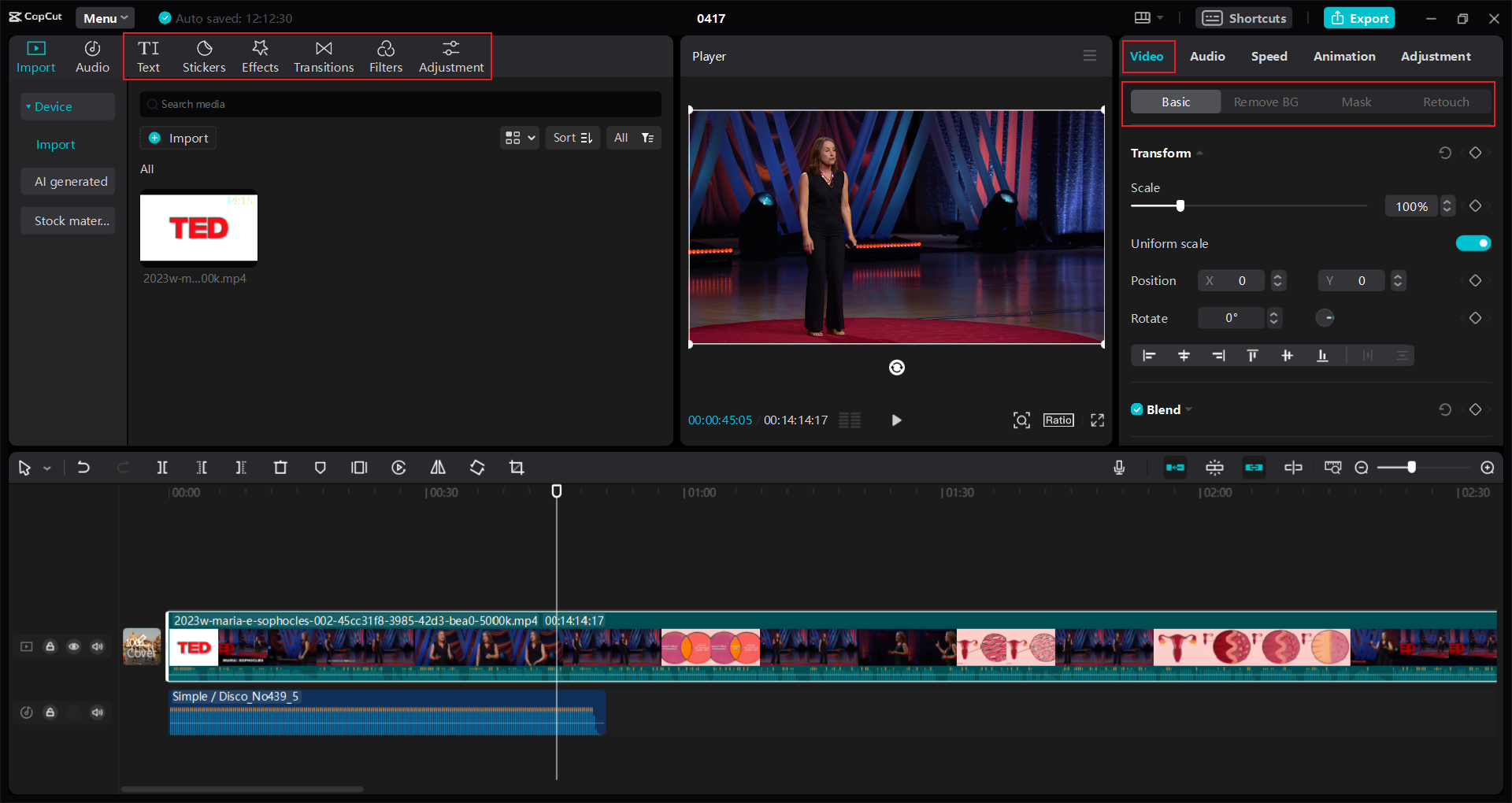Collapse the Transform section

pos(1199,153)
